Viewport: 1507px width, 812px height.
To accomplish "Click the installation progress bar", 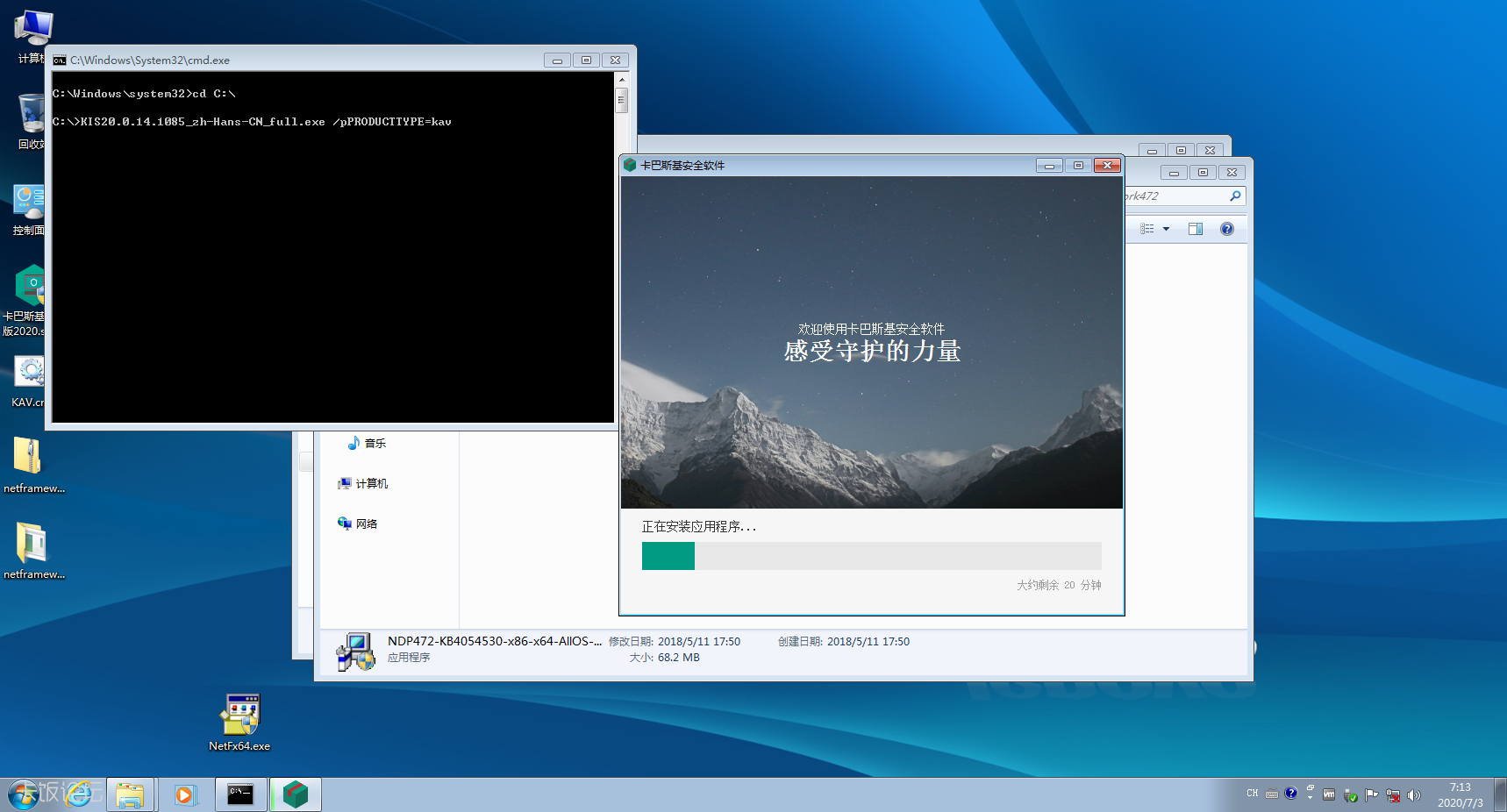I will click(x=872, y=556).
